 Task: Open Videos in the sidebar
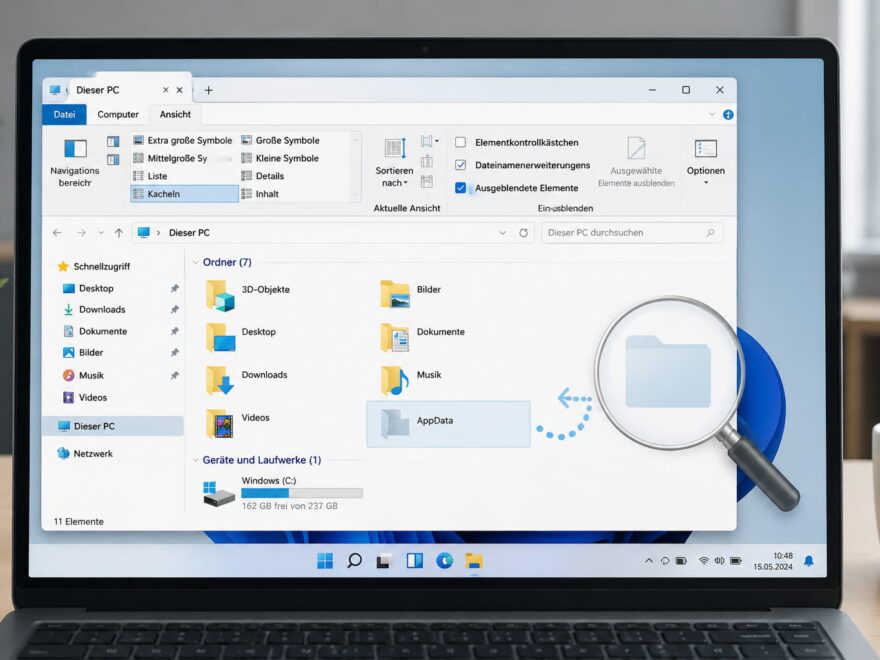coord(85,397)
